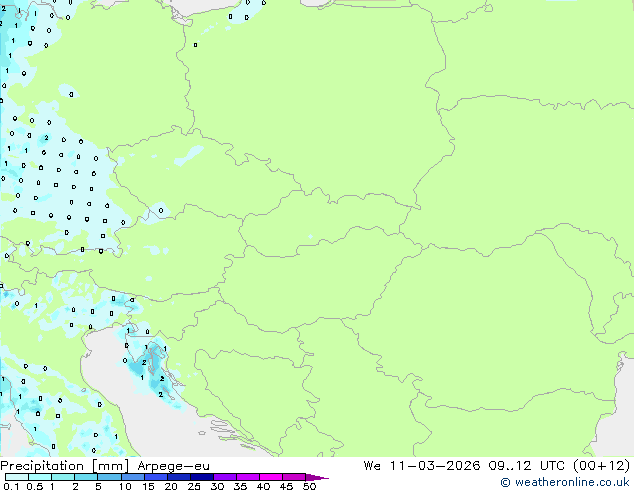Image resolution: width=634 pixels, height=490 pixels.
Task: Pick the 40–45 mm magenta legend swatch
Action: 271,477
